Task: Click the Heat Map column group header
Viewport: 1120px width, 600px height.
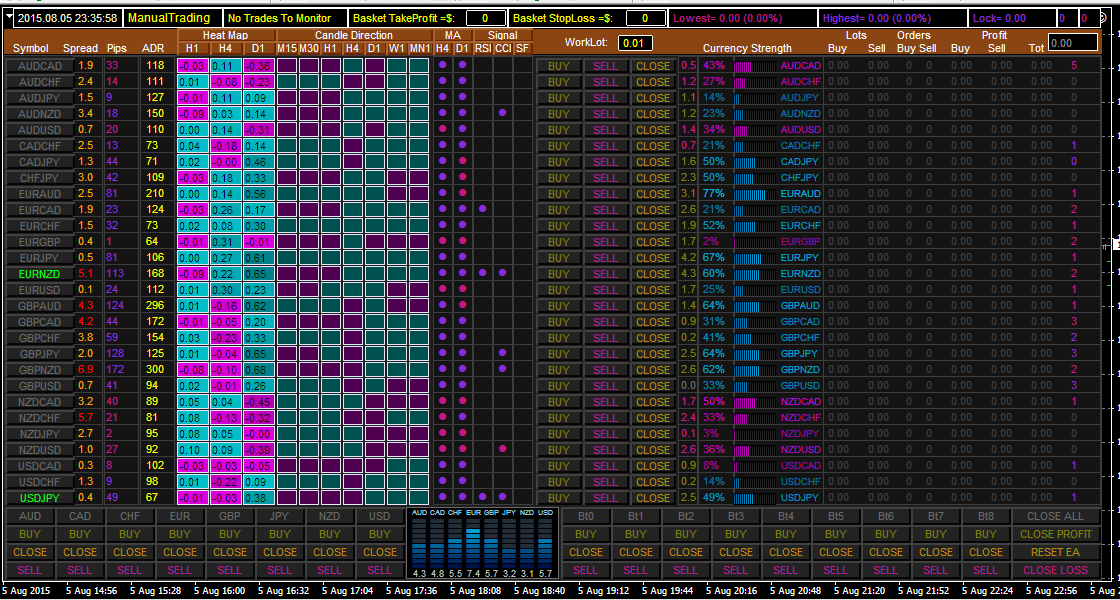Action: (x=225, y=35)
